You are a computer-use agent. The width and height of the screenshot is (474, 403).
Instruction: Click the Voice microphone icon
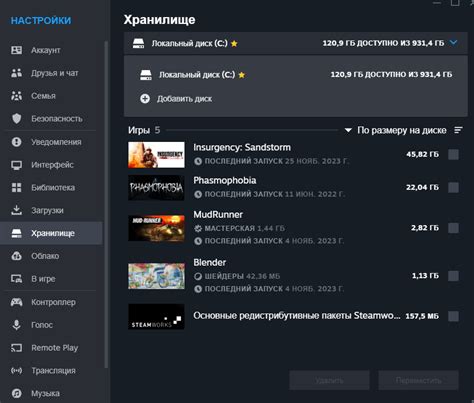pos(16,325)
